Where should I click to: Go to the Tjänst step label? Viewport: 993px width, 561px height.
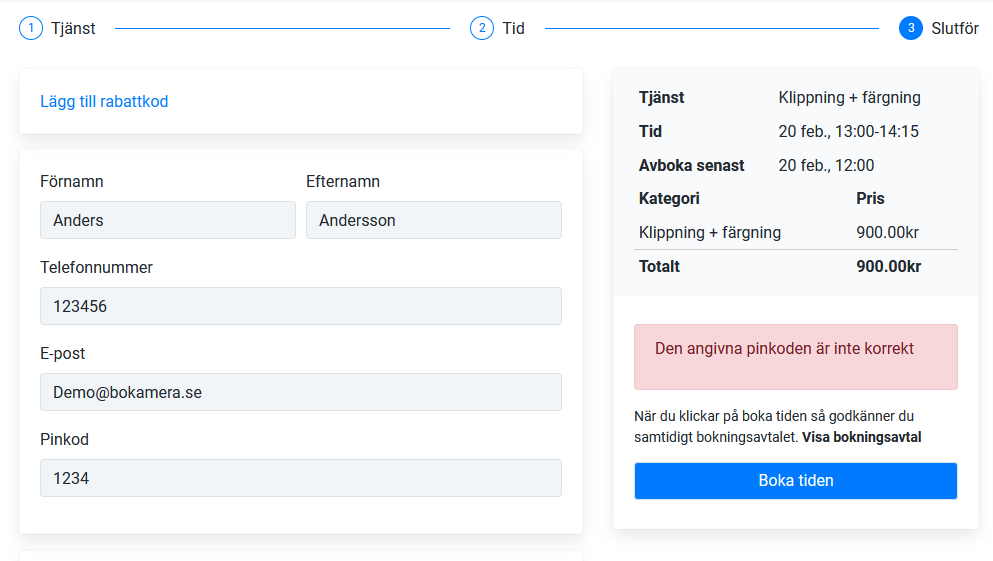73,28
